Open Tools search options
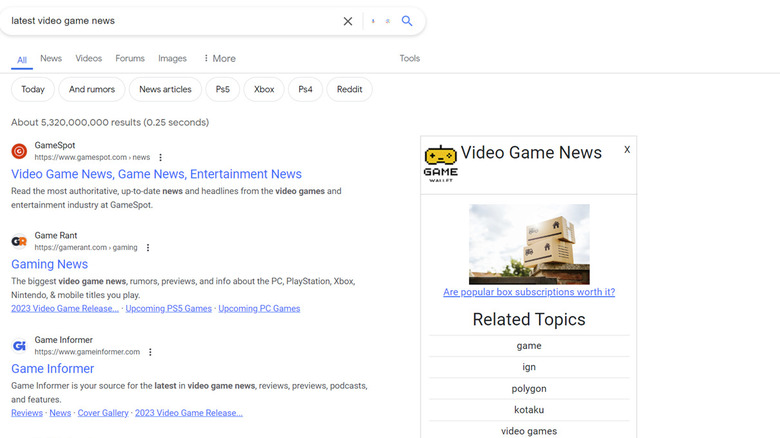 pos(409,59)
